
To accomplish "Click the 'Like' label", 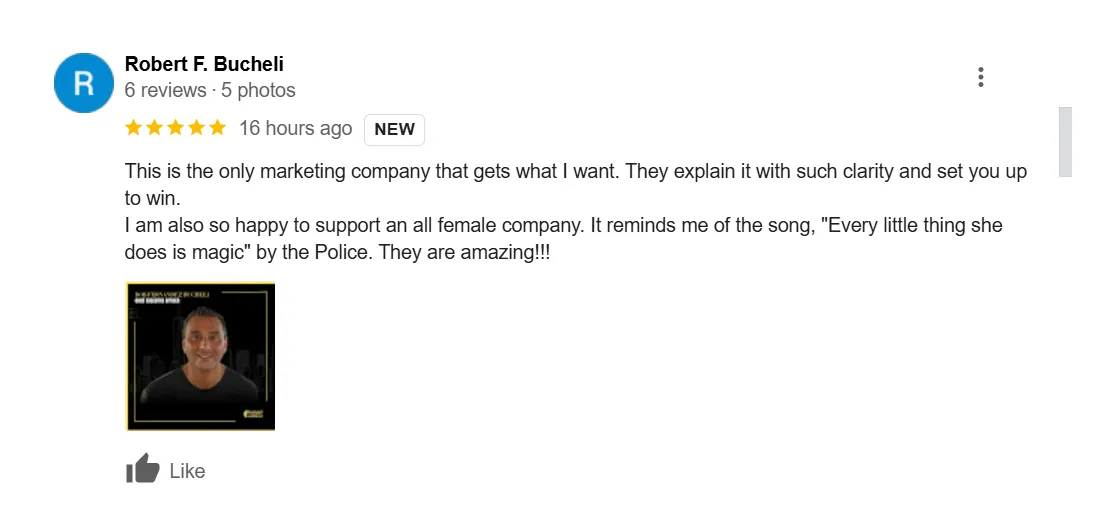I will click(x=187, y=471).
